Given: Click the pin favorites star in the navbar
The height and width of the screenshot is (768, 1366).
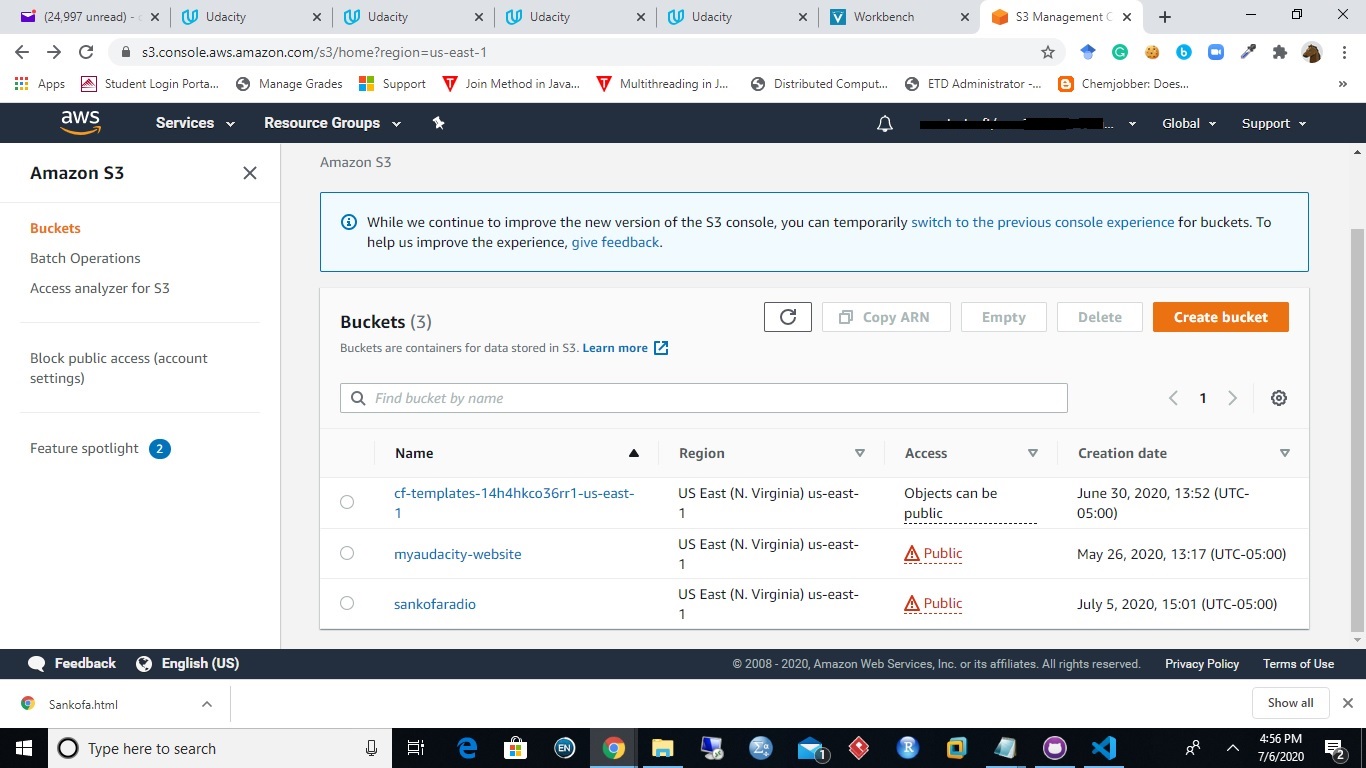Looking at the screenshot, I should [437, 122].
